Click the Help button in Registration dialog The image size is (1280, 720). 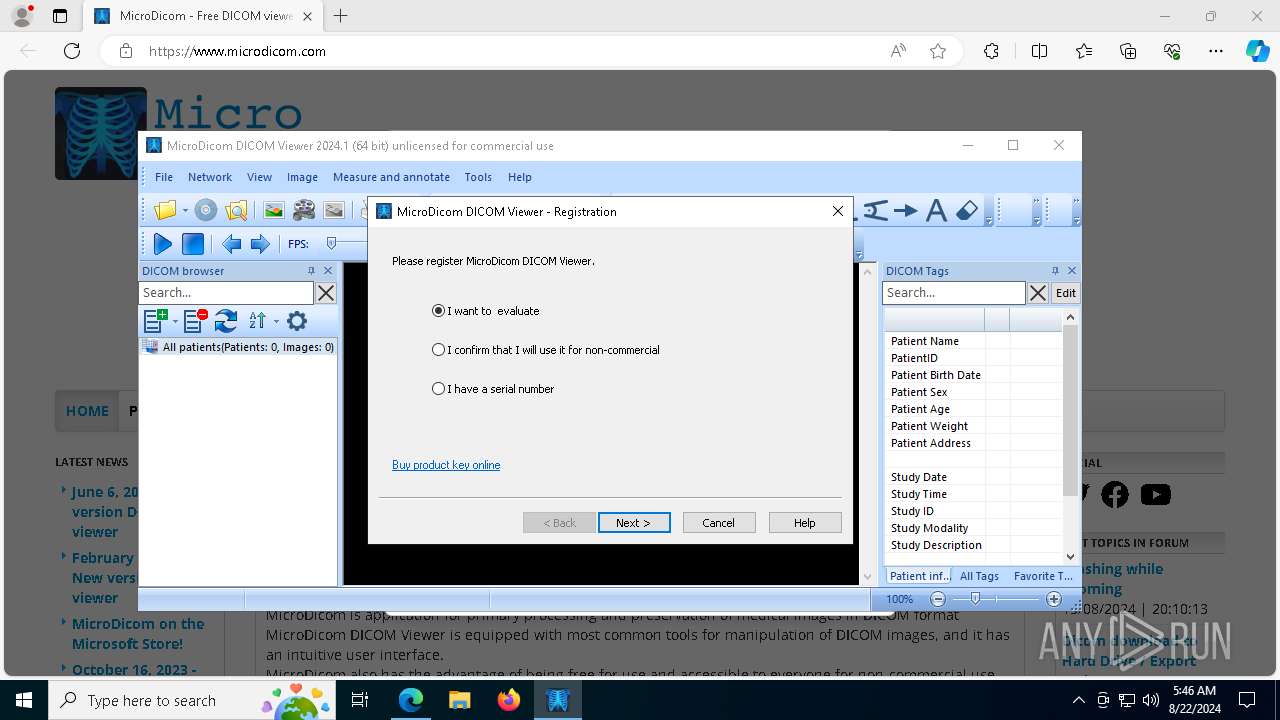click(x=805, y=523)
